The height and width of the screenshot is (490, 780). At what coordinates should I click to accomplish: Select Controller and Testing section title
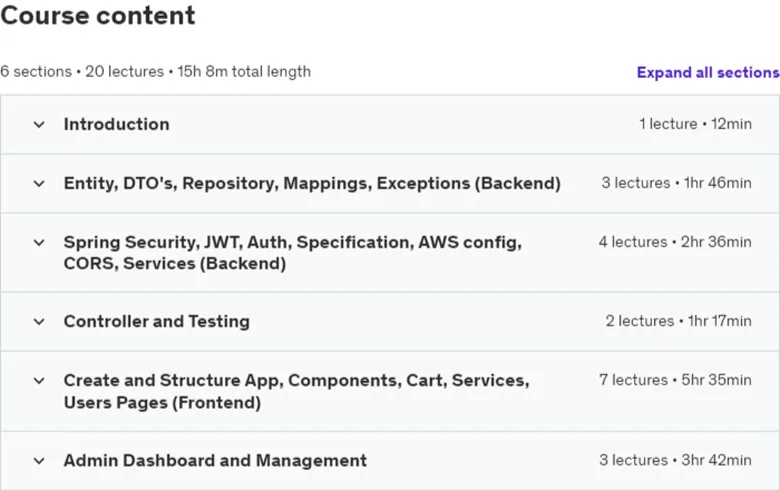[x=157, y=321]
